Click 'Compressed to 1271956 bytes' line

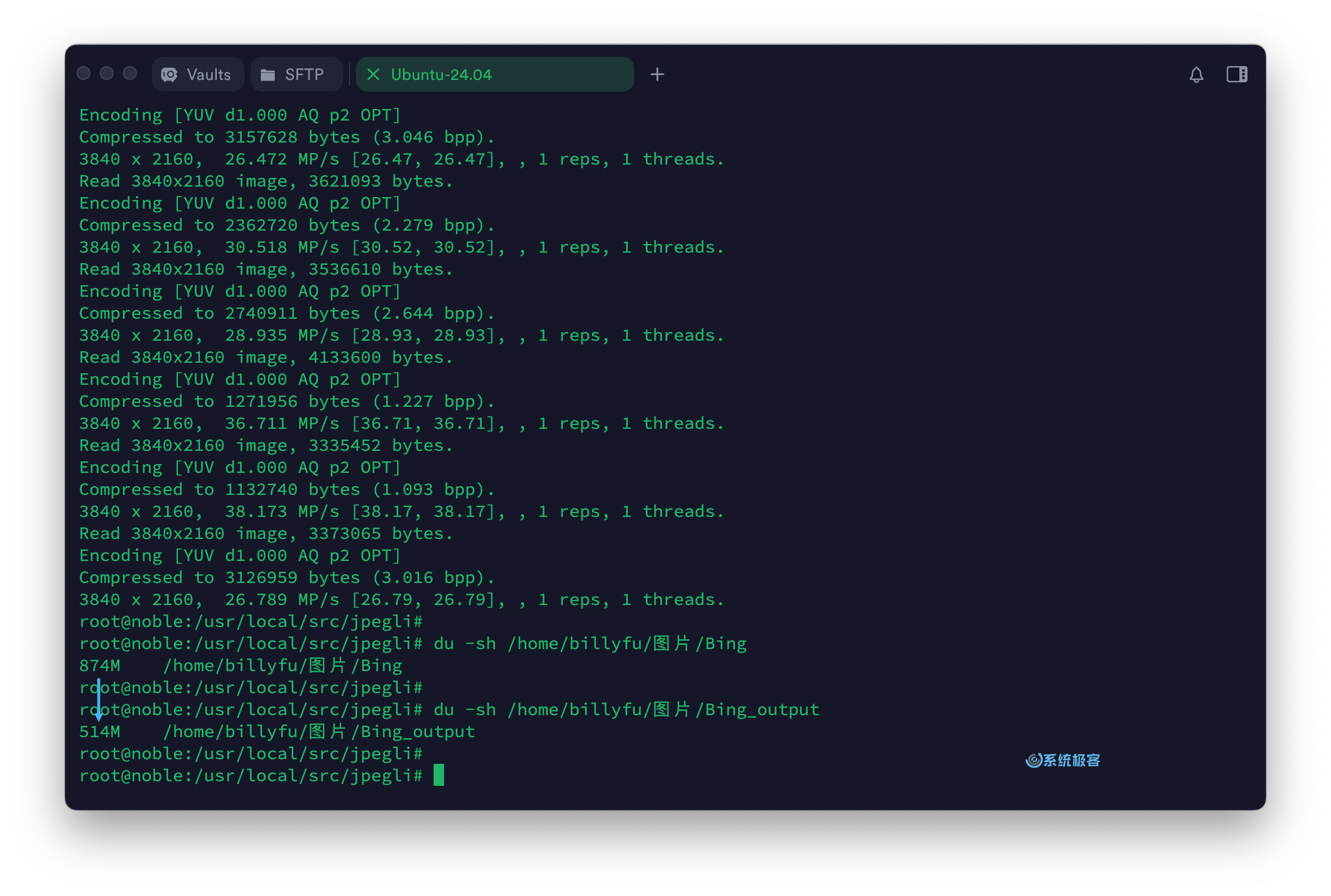(286, 402)
